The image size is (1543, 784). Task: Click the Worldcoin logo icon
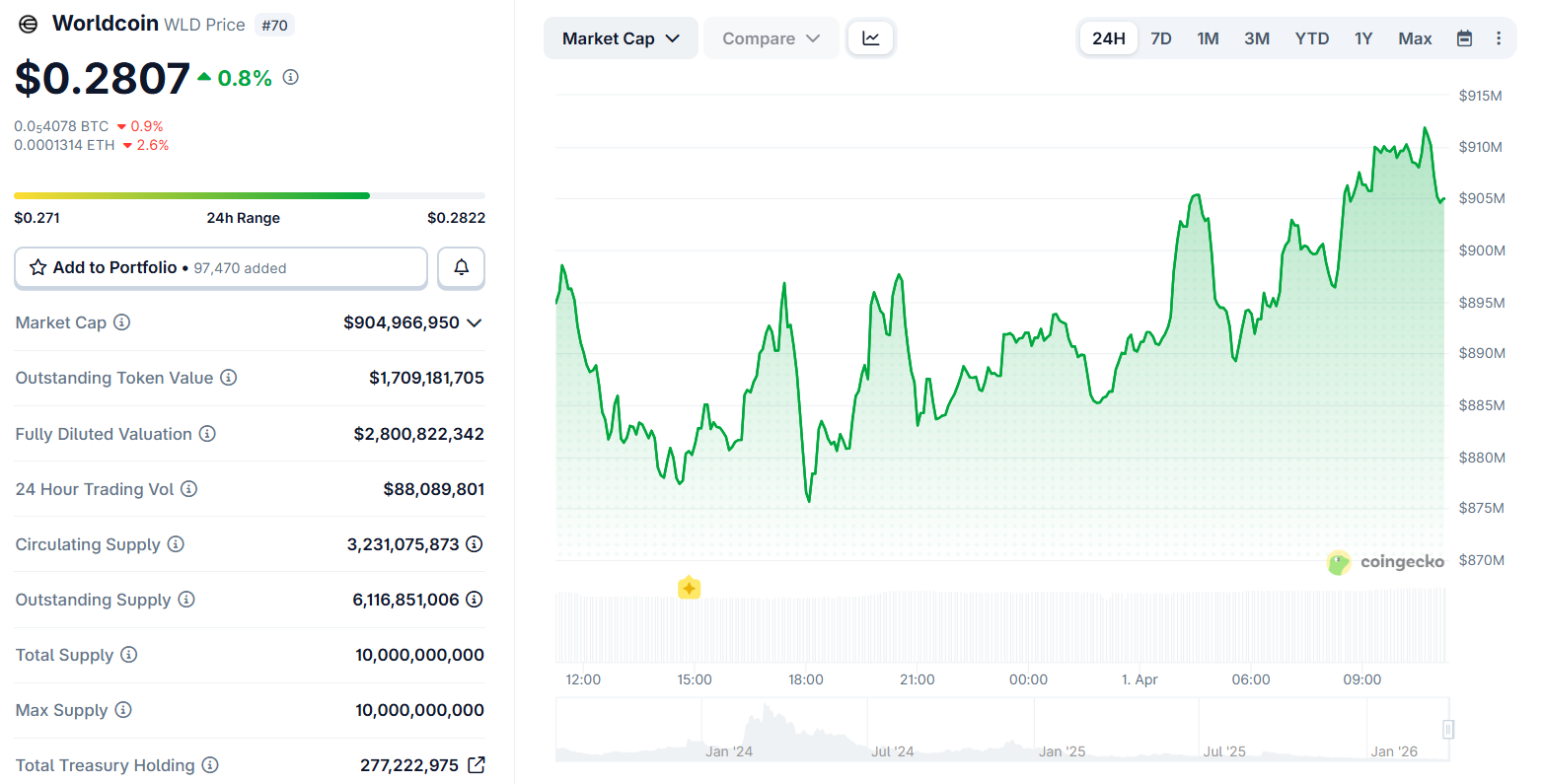(28, 23)
